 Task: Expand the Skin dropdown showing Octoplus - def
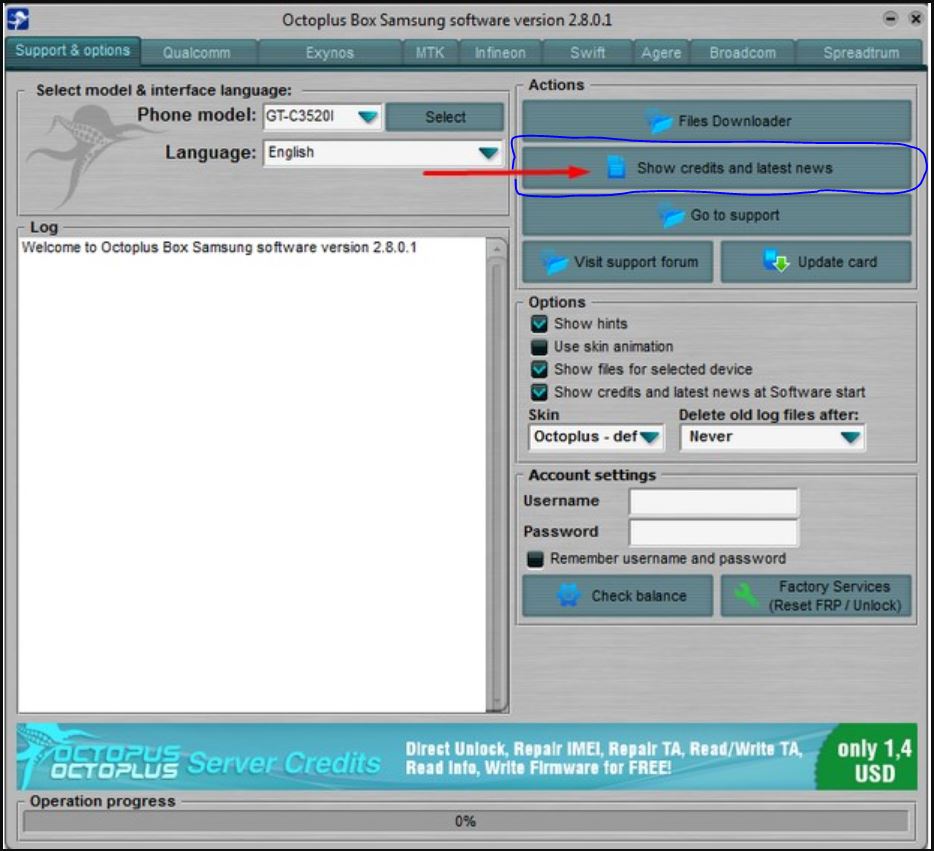click(596, 437)
